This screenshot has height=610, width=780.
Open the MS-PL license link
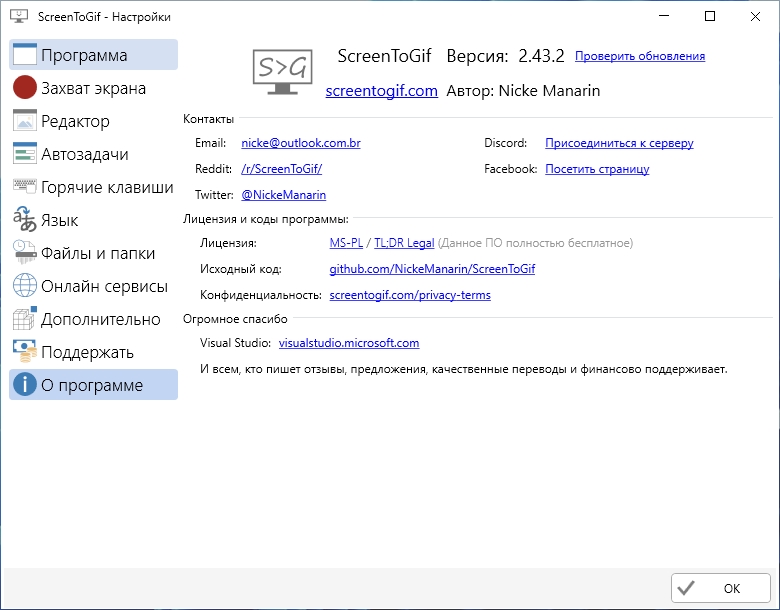tap(346, 243)
